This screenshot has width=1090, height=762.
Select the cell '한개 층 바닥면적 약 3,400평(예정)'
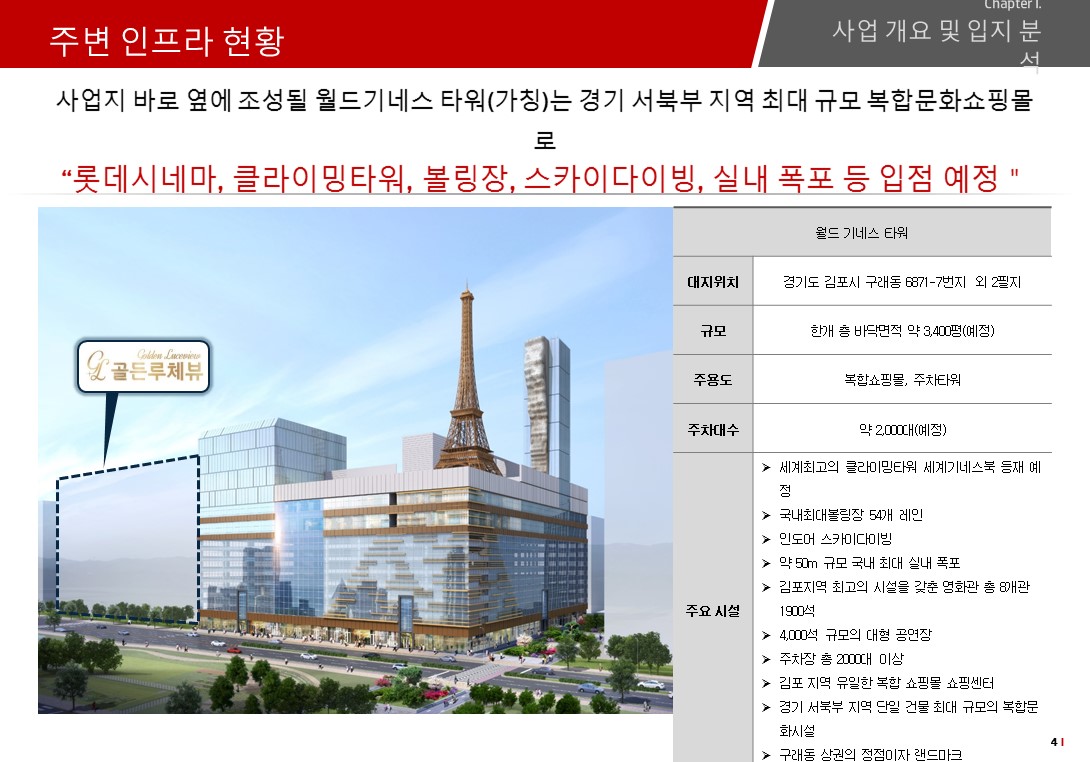click(902, 330)
